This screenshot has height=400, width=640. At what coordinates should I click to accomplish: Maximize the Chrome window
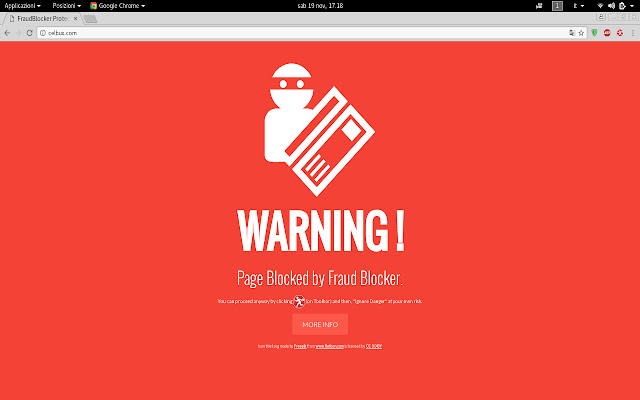[624, 17]
